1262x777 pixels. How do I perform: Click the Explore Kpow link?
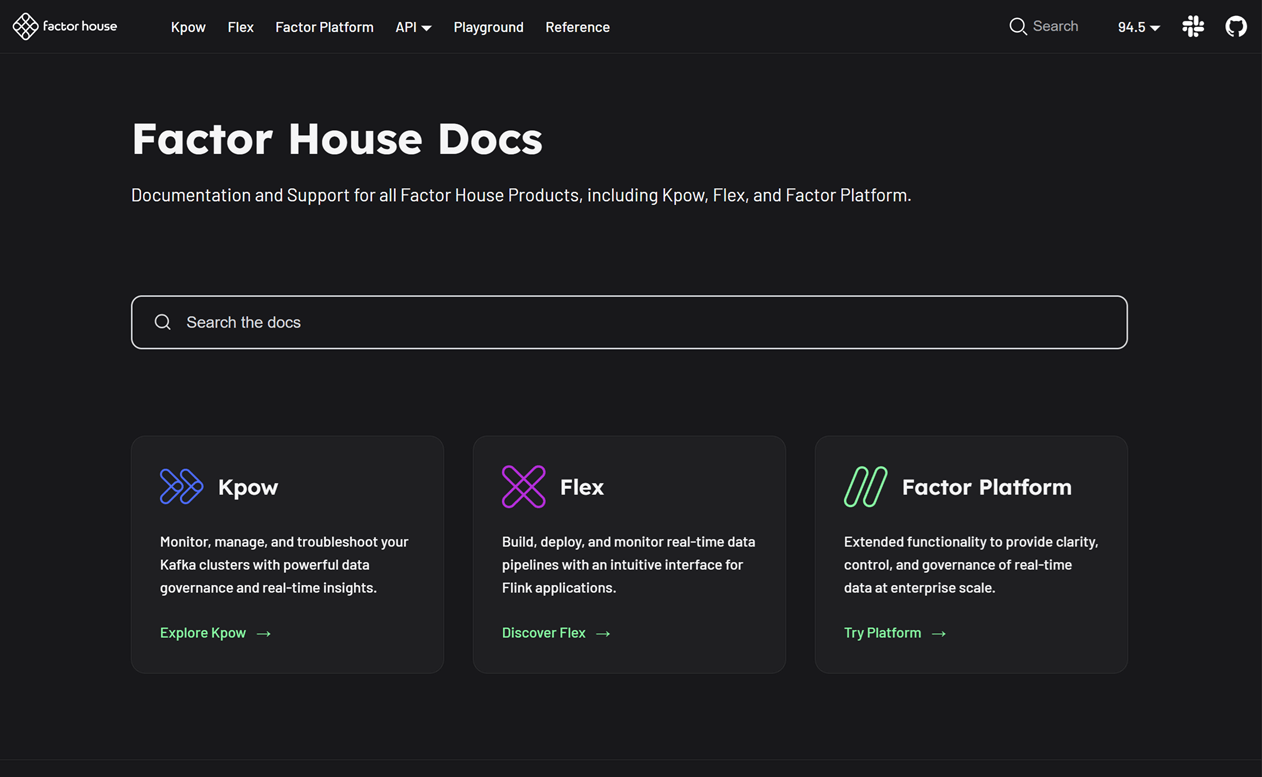[x=203, y=632]
